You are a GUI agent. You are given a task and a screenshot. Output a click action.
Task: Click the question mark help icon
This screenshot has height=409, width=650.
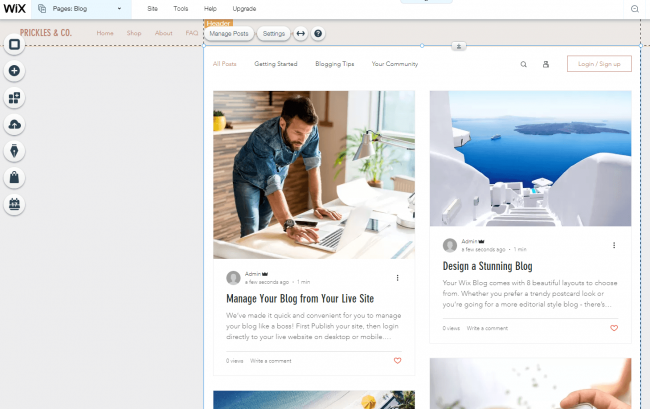318,34
